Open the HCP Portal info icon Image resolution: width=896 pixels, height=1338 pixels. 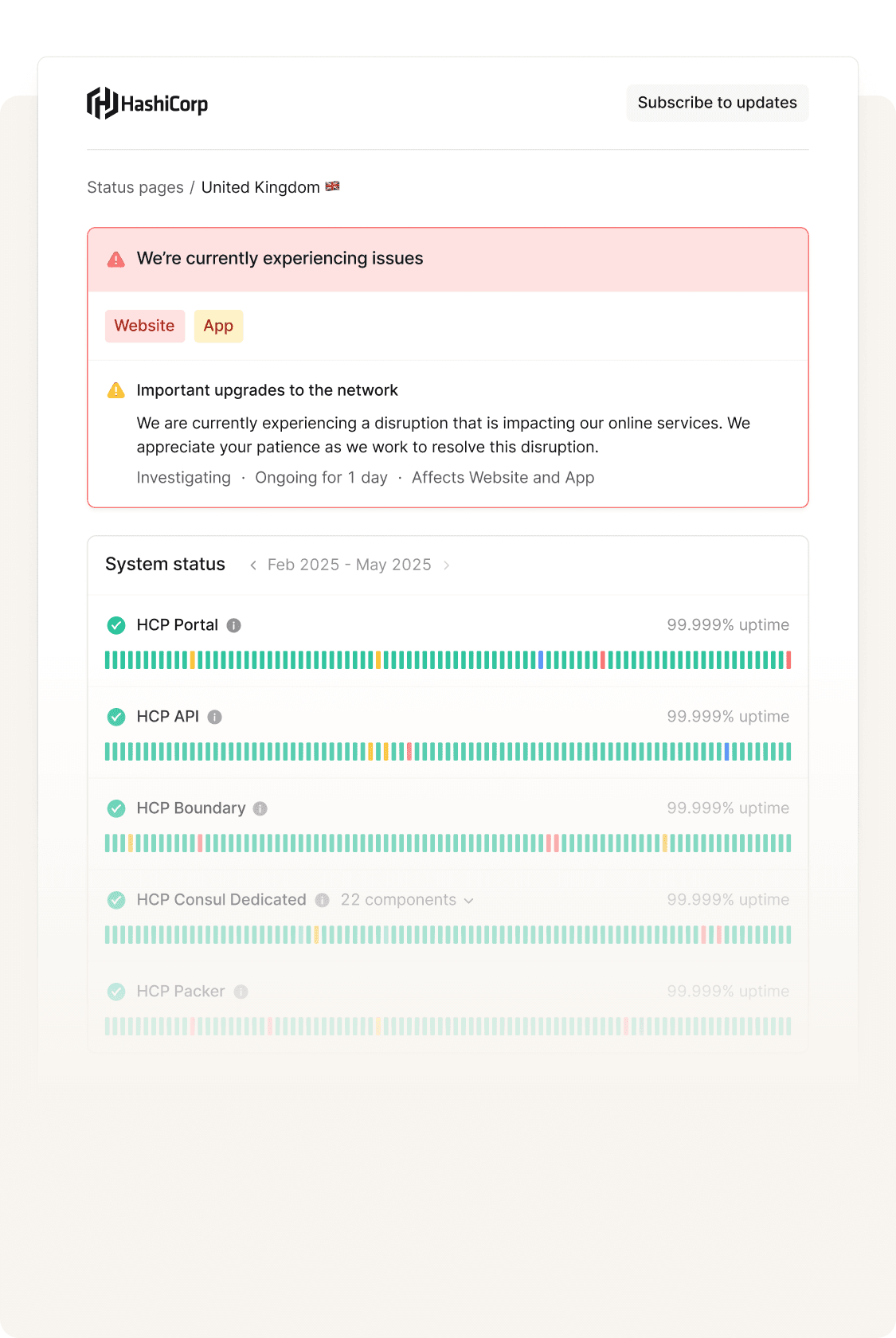(233, 625)
